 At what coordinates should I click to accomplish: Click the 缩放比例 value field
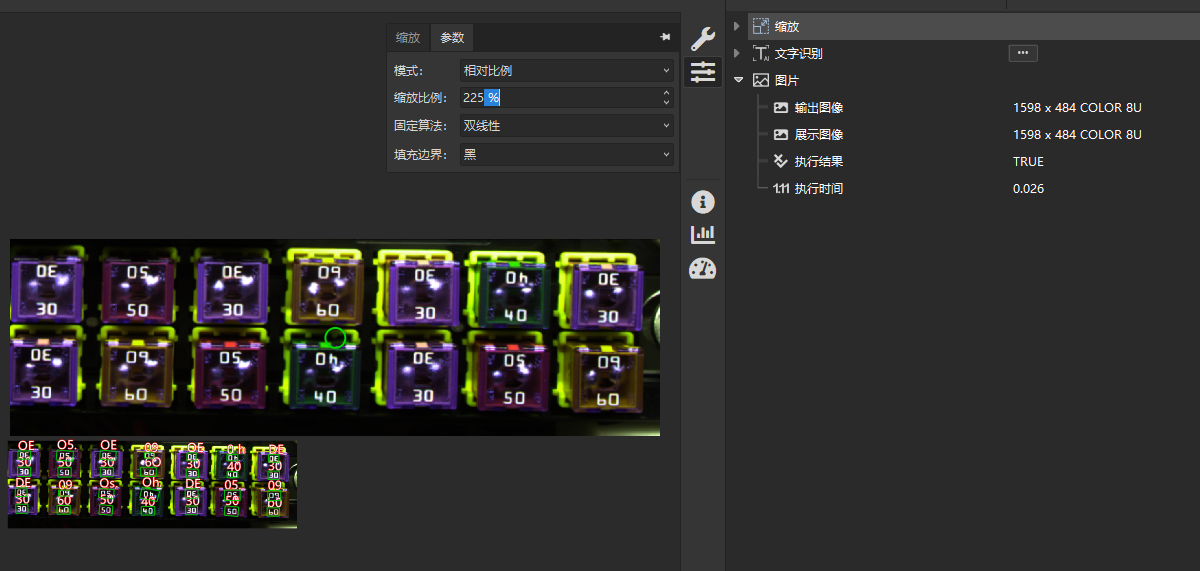pos(556,98)
